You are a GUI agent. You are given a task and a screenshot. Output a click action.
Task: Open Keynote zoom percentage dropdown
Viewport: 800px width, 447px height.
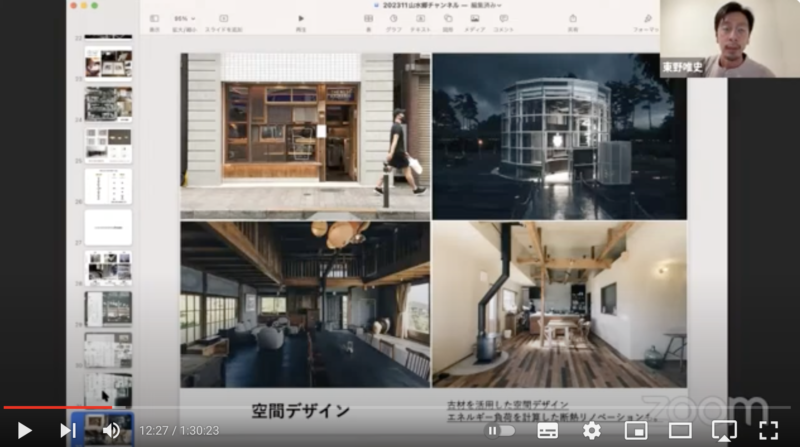(x=184, y=19)
